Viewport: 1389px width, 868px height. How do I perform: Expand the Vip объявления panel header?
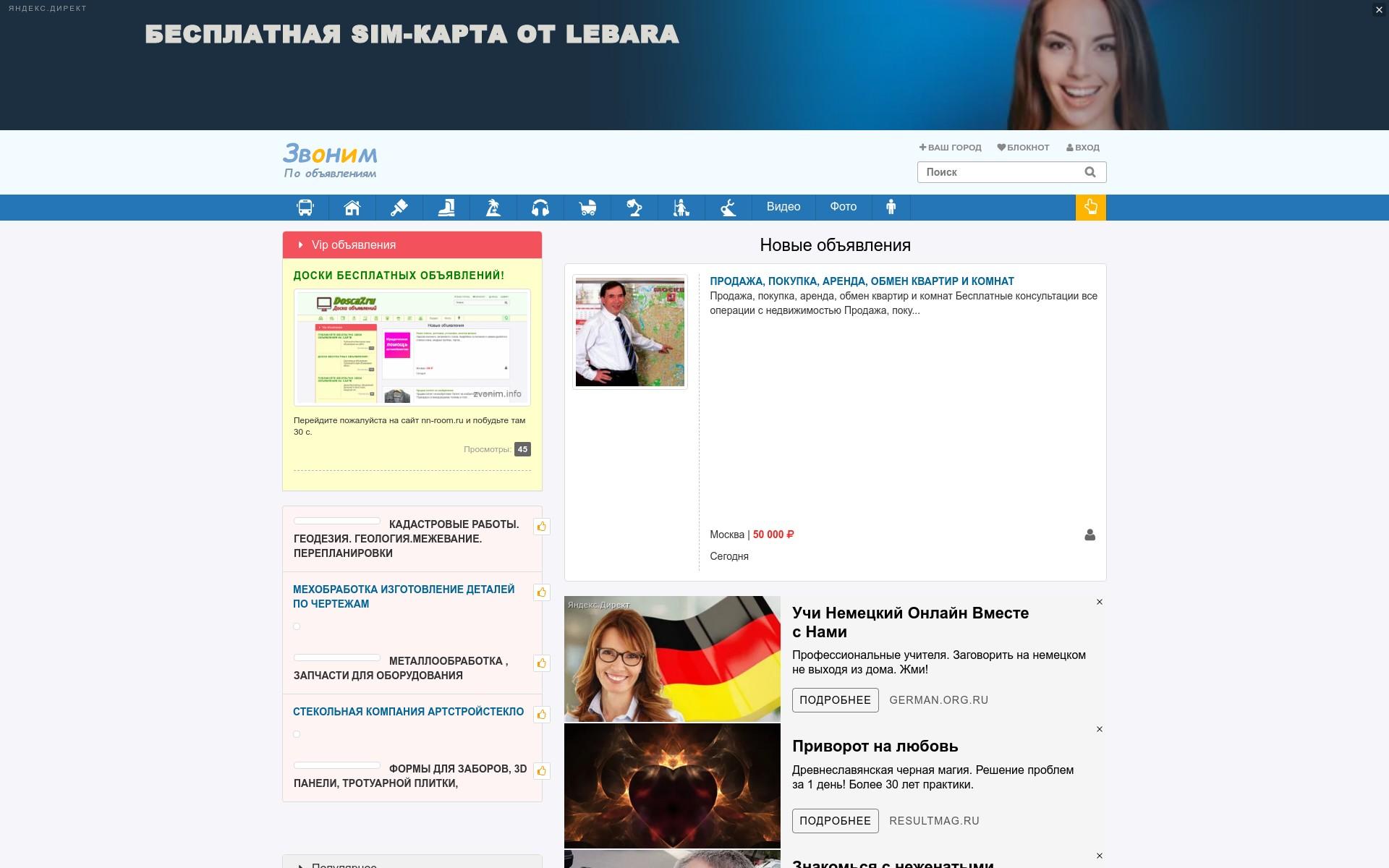click(x=412, y=245)
